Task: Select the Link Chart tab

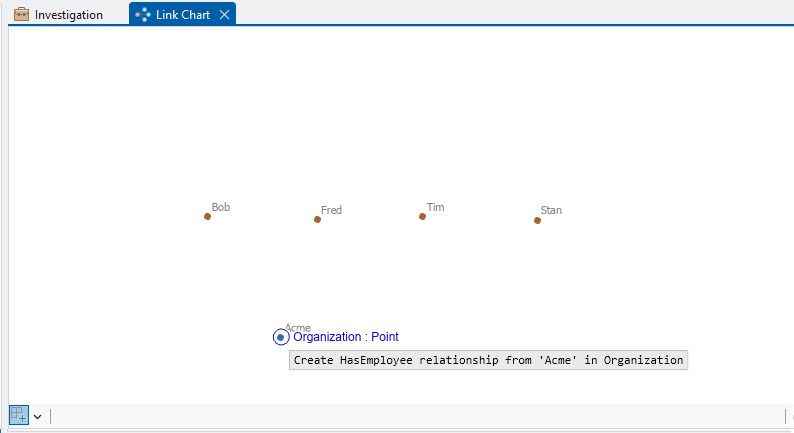Action: click(182, 14)
